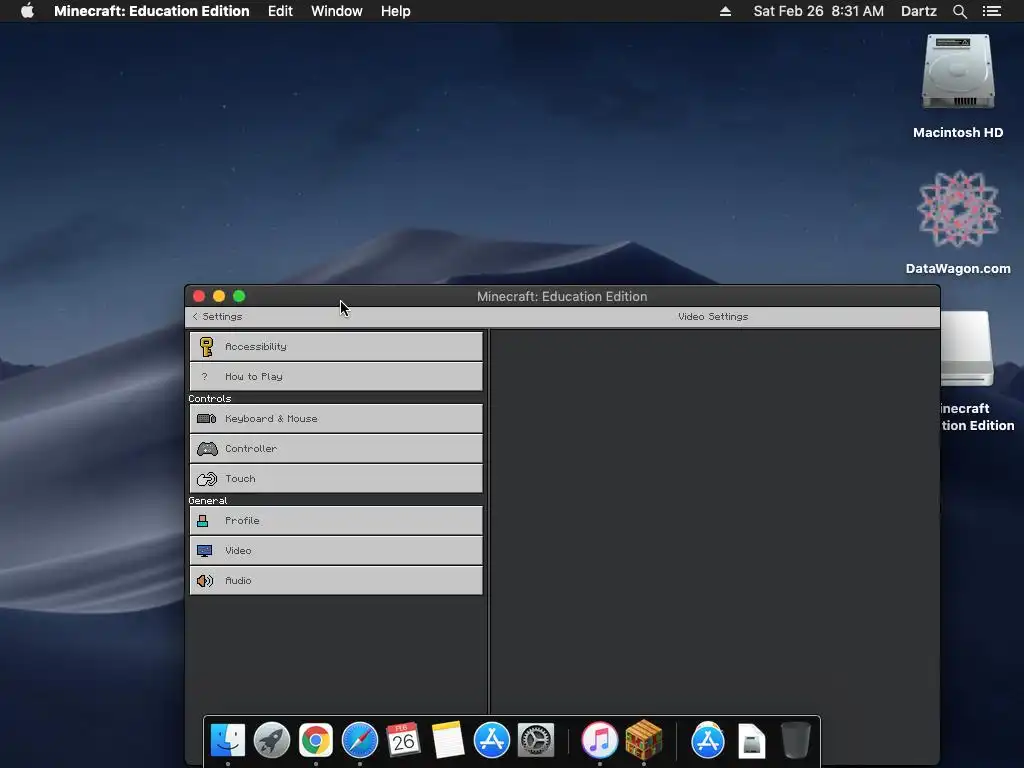Click the touch hand icon

[207, 479]
